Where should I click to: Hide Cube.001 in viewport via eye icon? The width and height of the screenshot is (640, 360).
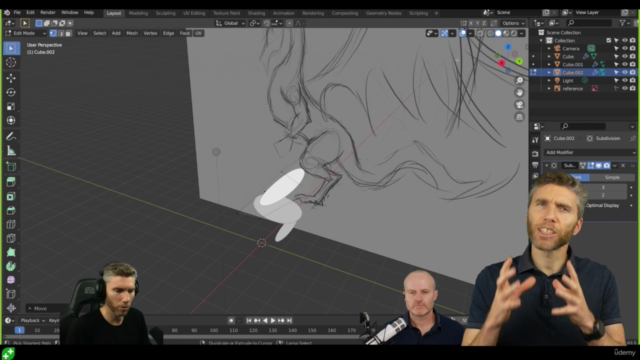tap(625, 64)
